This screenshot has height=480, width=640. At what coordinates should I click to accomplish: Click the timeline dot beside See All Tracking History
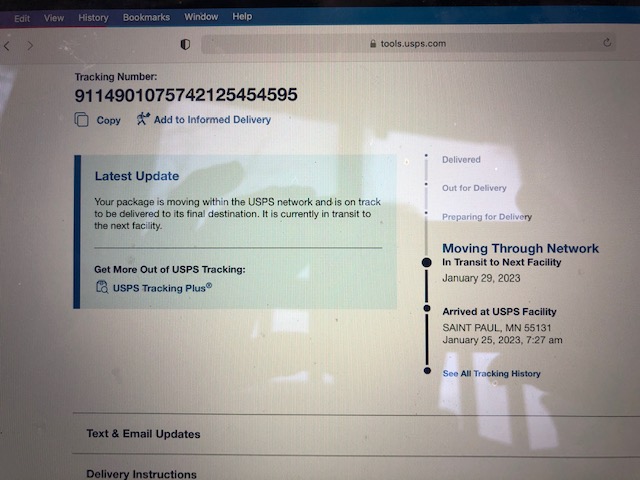tap(427, 371)
